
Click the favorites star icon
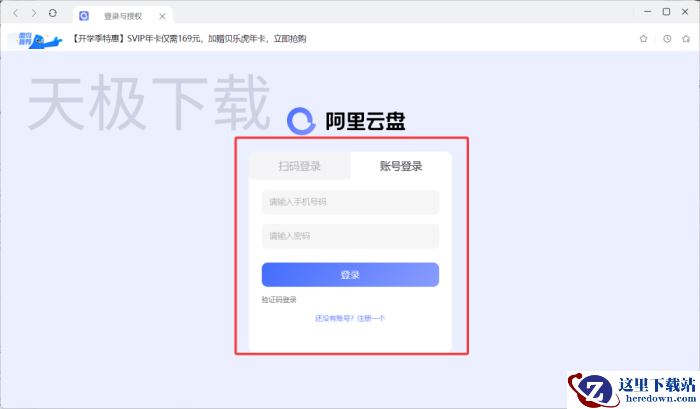click(686, 39)
